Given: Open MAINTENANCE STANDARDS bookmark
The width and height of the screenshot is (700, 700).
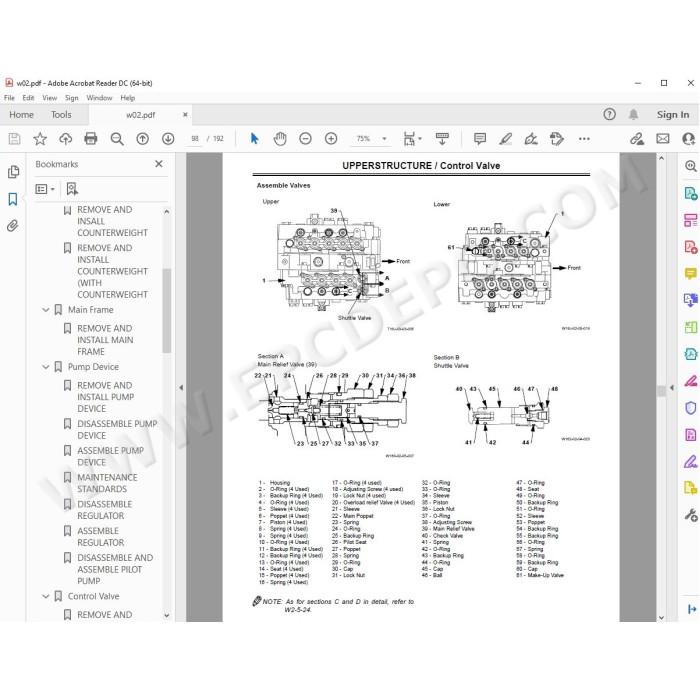Looking at the screenshot, I should pyautogui.click(x=107, y=483).
